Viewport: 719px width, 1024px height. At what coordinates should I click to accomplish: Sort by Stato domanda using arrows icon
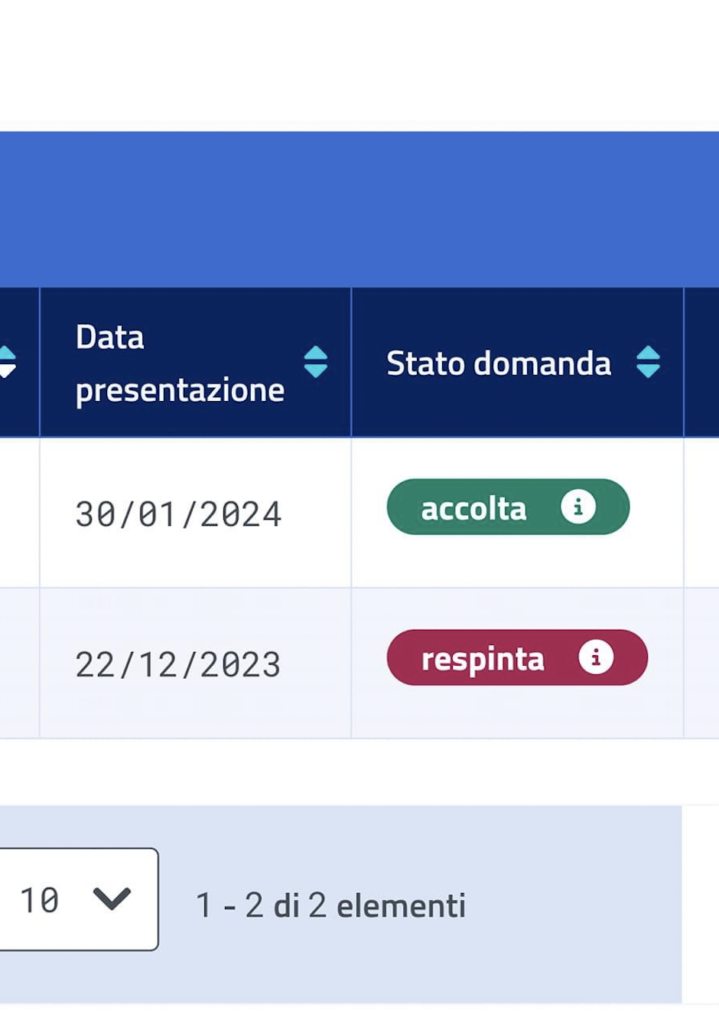(x=648, y=362)
